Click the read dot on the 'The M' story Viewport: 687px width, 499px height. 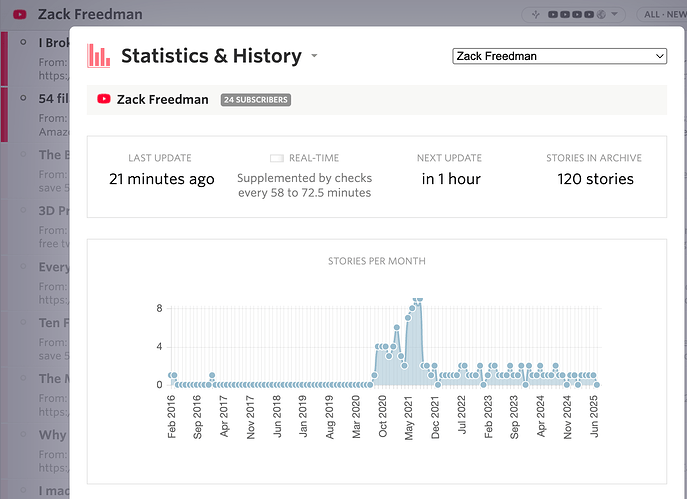pyautogui.click(x=23, y=378)
